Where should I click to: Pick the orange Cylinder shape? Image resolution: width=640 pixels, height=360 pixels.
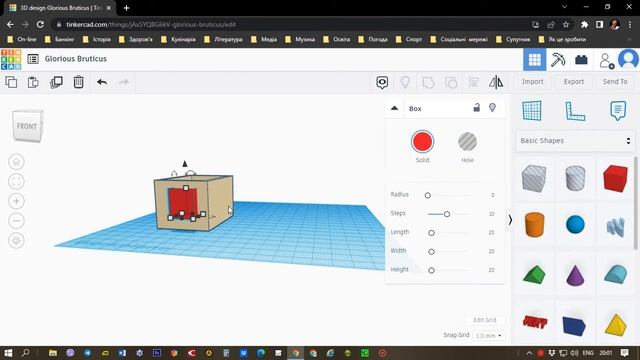[x=534, y=224]
